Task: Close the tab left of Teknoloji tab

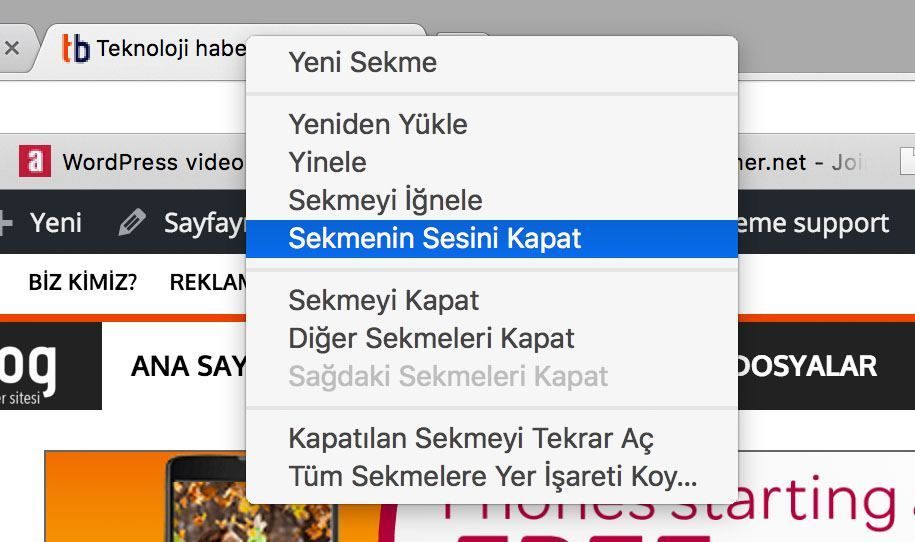Action: click(x=12, y=47)
